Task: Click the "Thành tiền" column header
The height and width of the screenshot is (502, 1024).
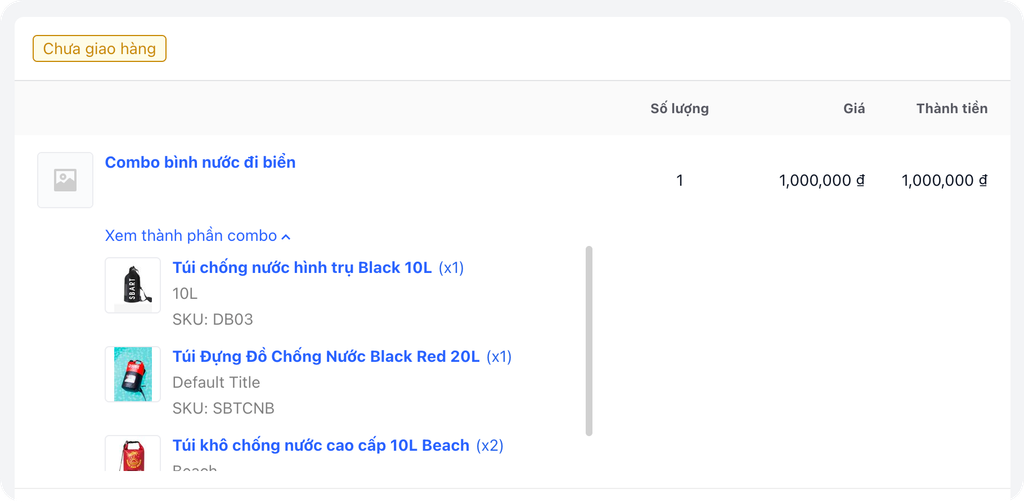Action: pos(951,108)
